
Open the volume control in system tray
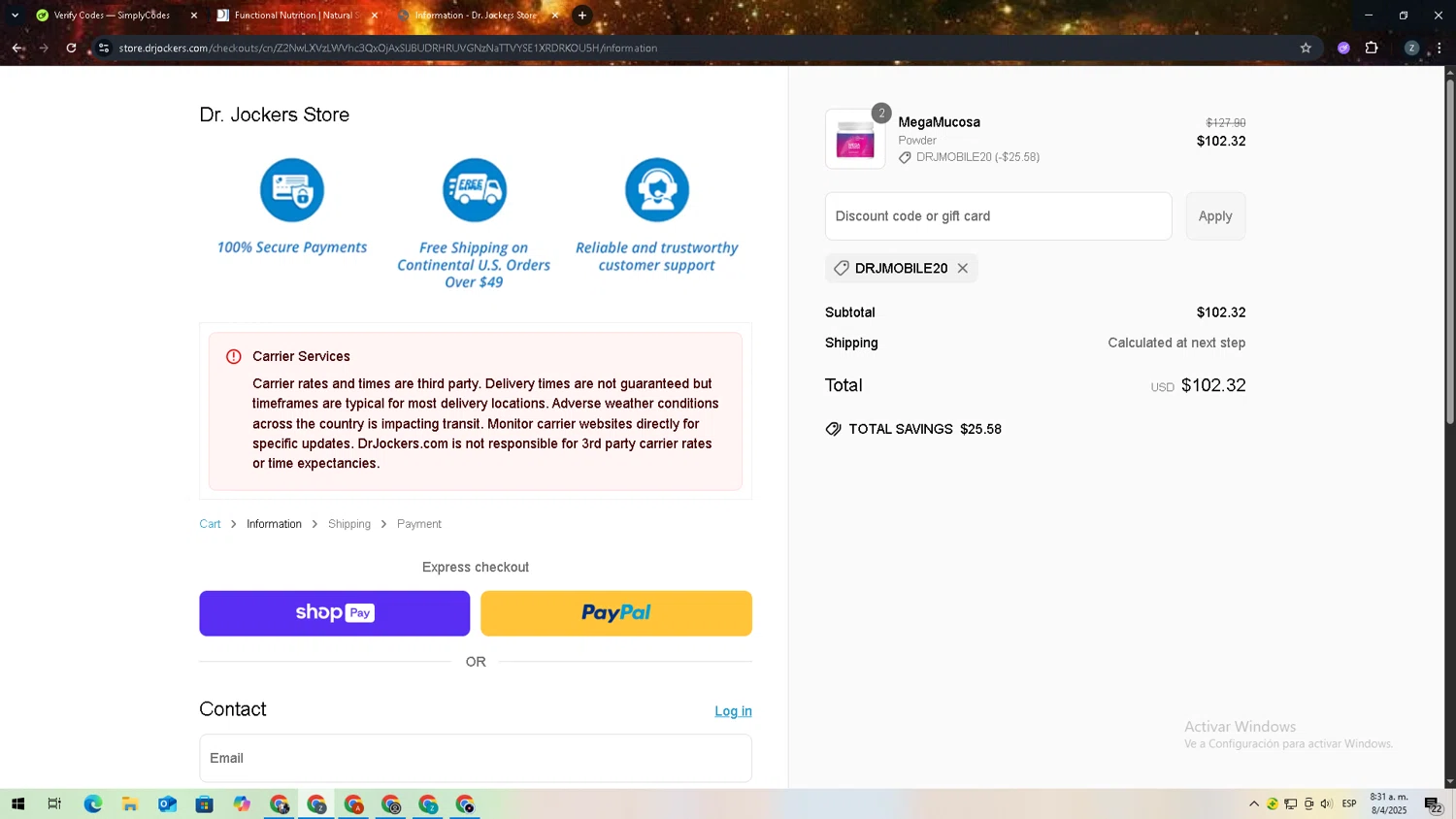coord(1326,803)
